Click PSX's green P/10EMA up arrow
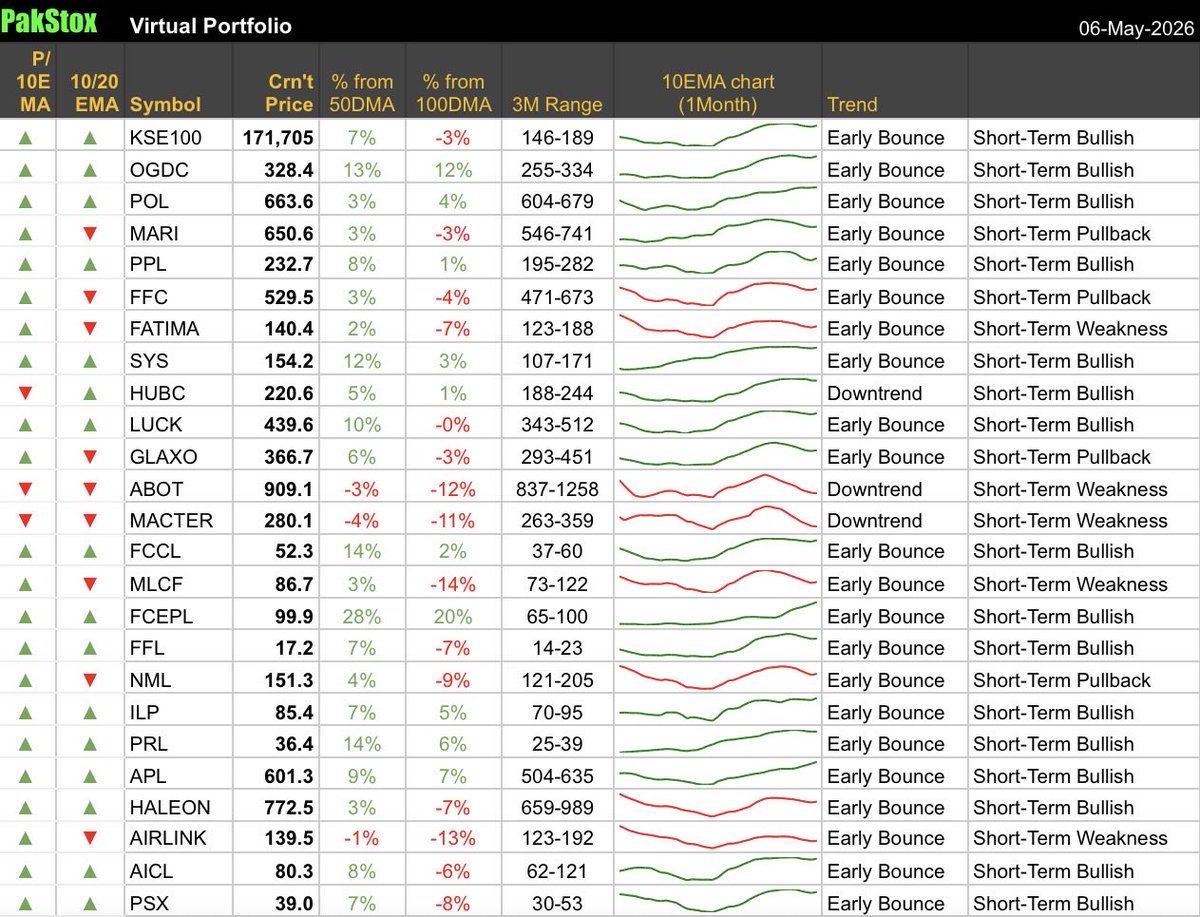The width and height of the screenshot is (1200, 917). point(25,903)
